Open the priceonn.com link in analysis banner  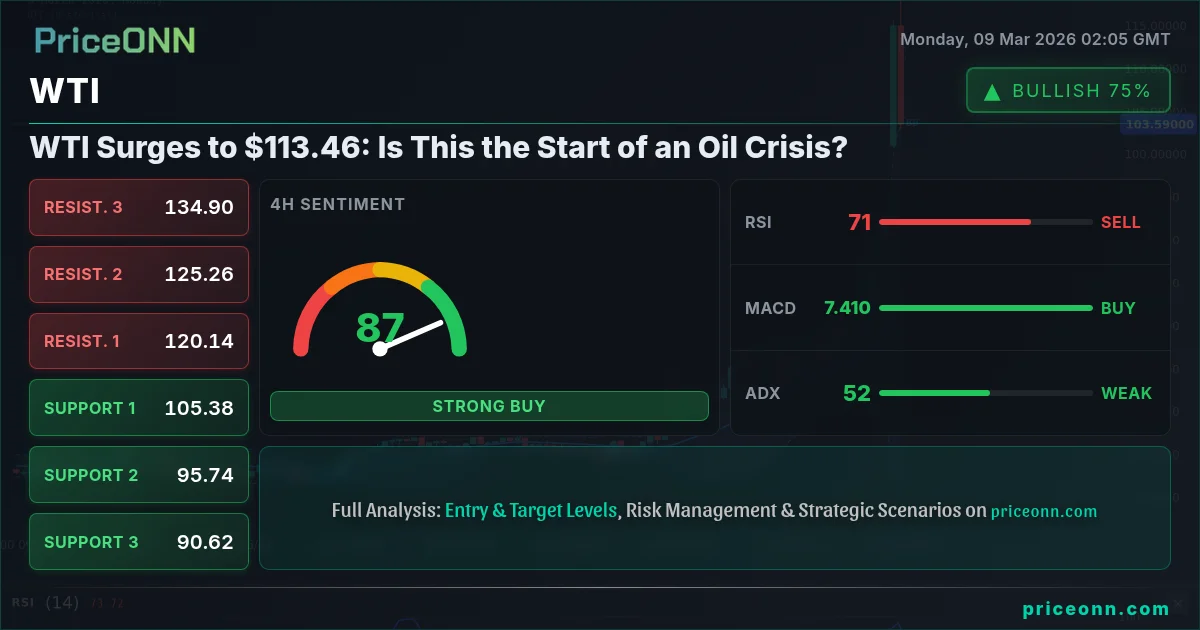click(x=1044, y=511)
